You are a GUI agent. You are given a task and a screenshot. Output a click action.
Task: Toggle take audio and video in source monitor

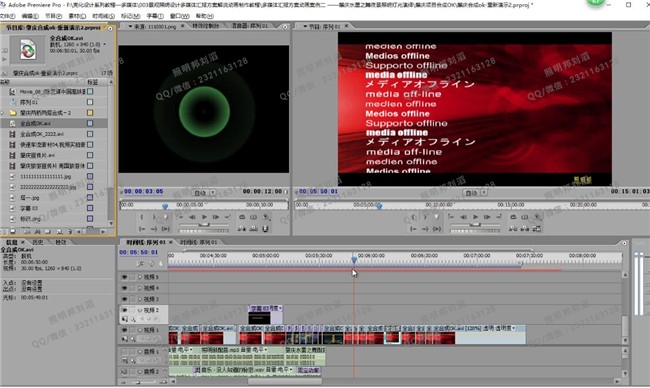pyautogui.click(x=265, y=228)
